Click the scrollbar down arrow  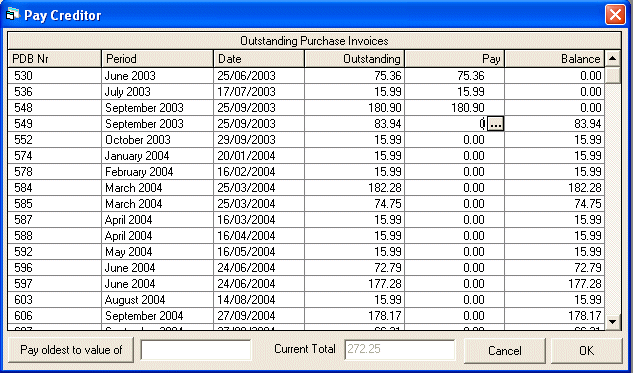(612, 322)
